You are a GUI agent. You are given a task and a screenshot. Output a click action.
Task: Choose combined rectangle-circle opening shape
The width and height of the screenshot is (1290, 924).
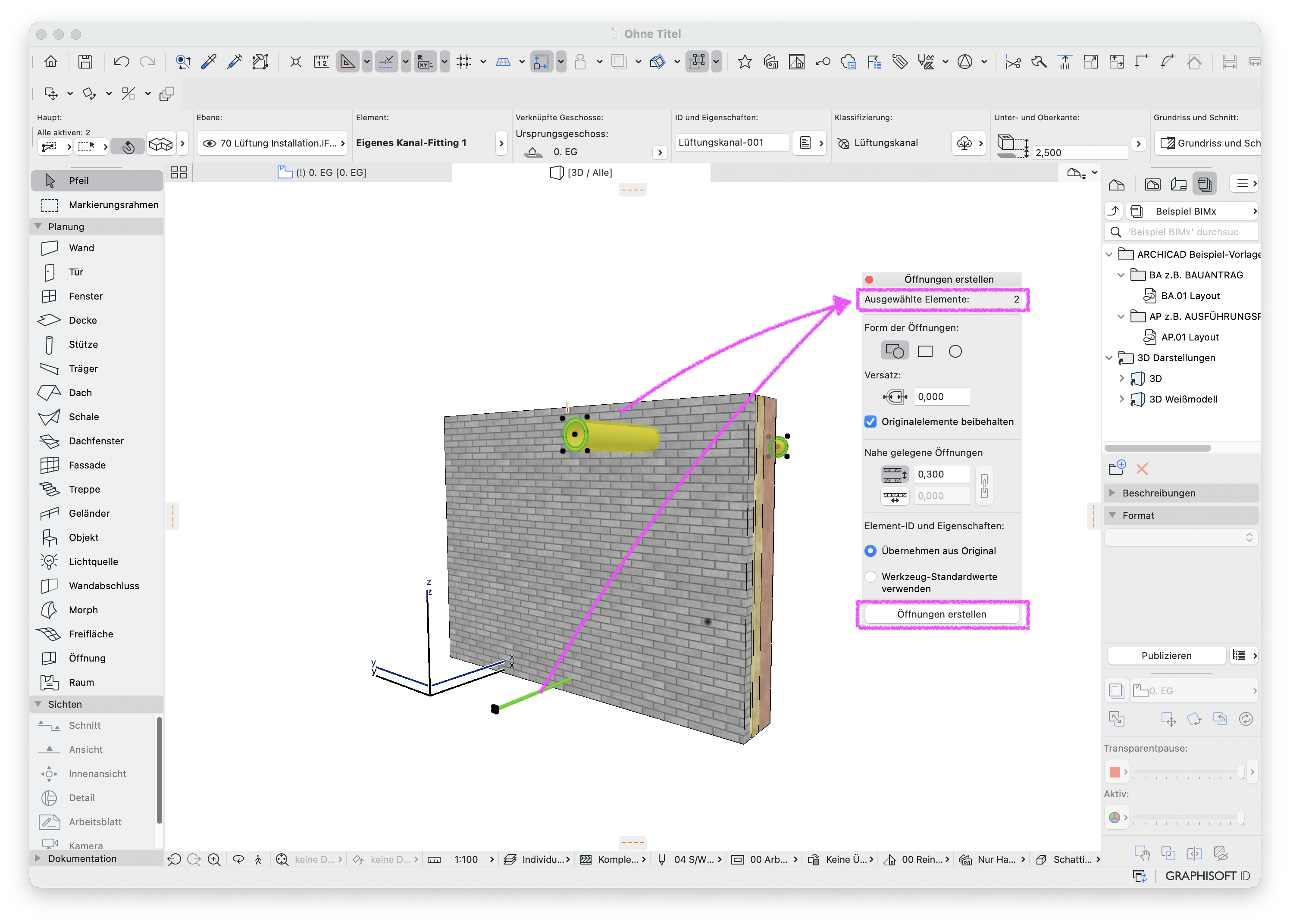point(895,351)
